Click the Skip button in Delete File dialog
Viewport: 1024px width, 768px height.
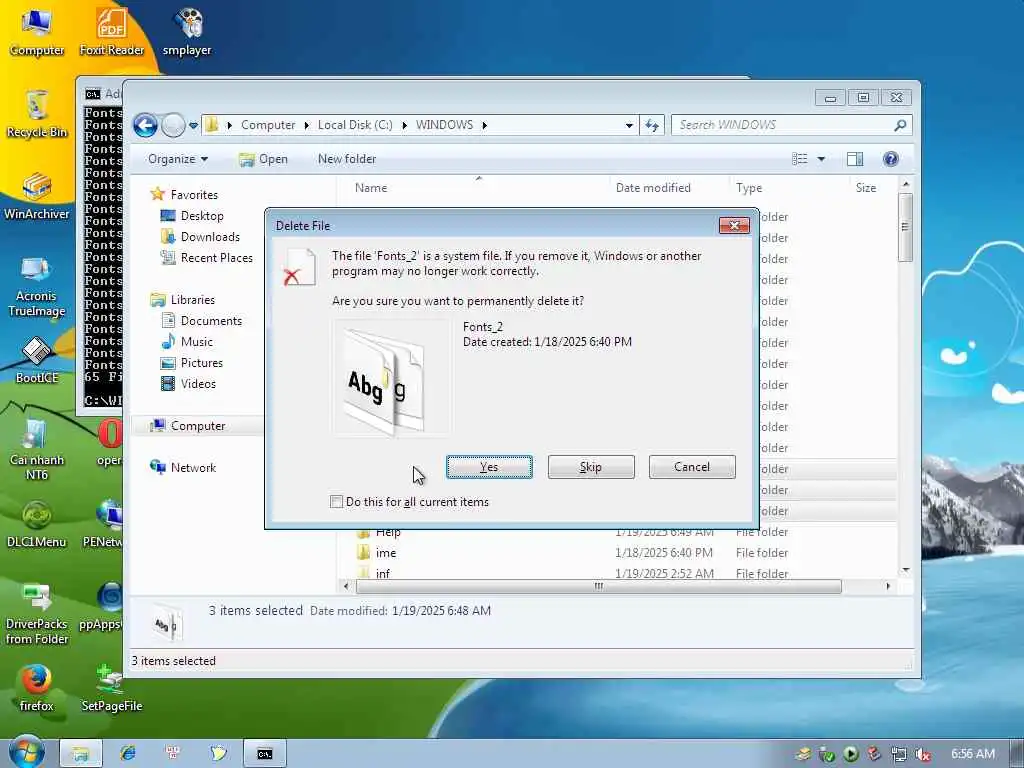590,467
